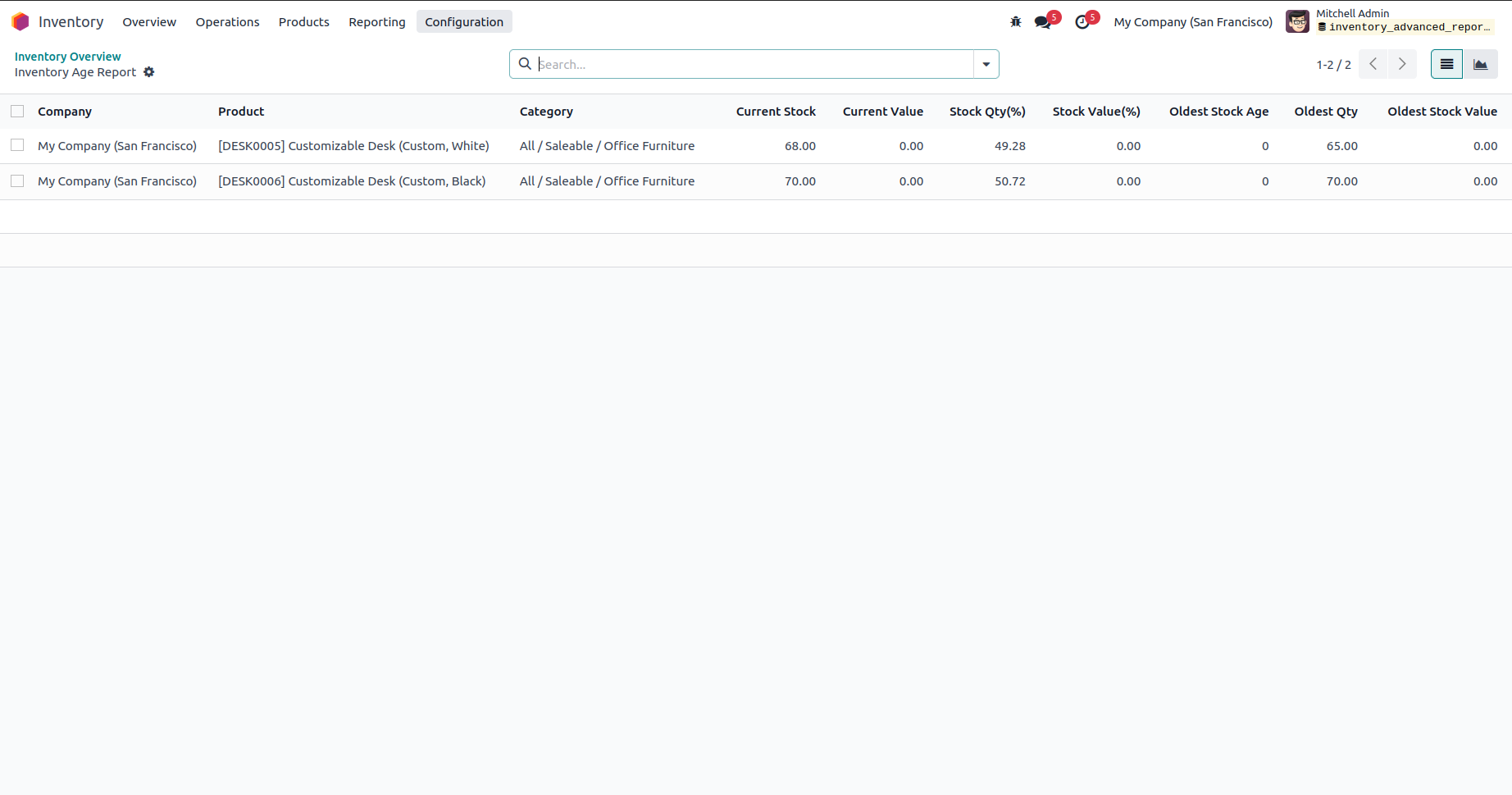Expand the search filter options dropdown
The width and height of the screenshot is (1512, 795).
986,64
